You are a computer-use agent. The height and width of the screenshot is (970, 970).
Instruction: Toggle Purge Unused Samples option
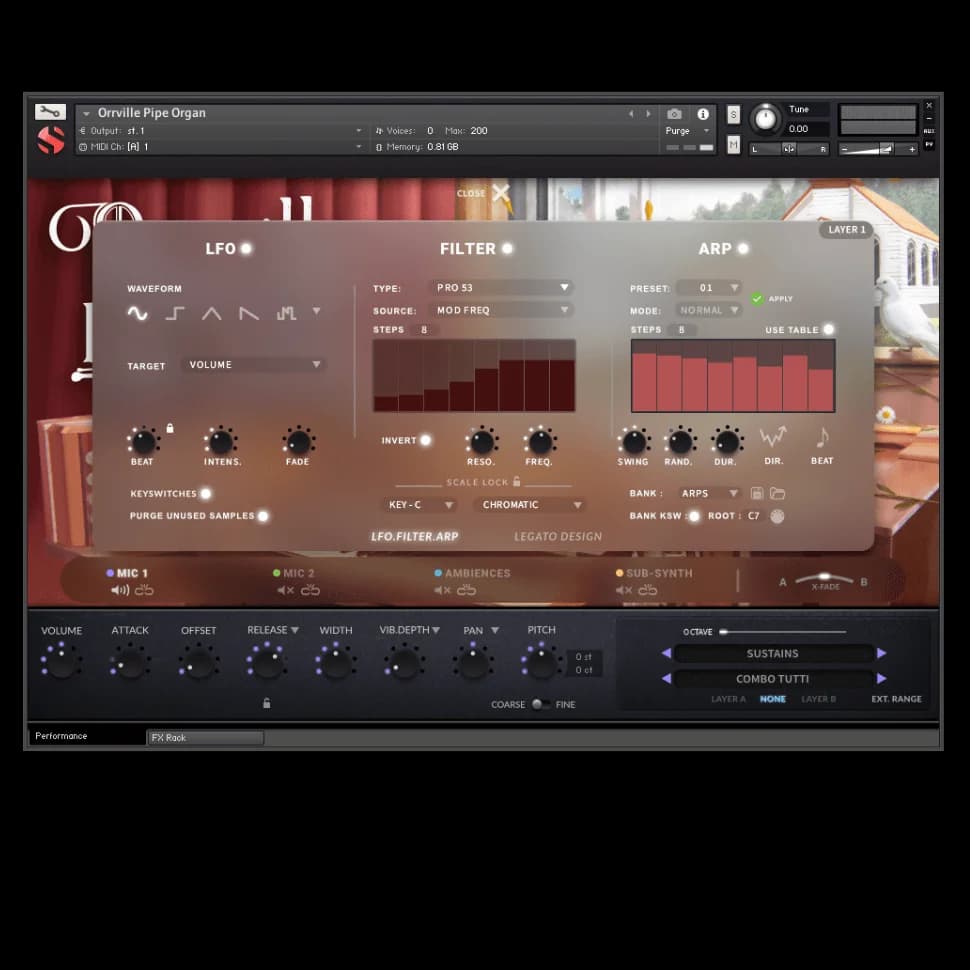click(x=263, y=516)
